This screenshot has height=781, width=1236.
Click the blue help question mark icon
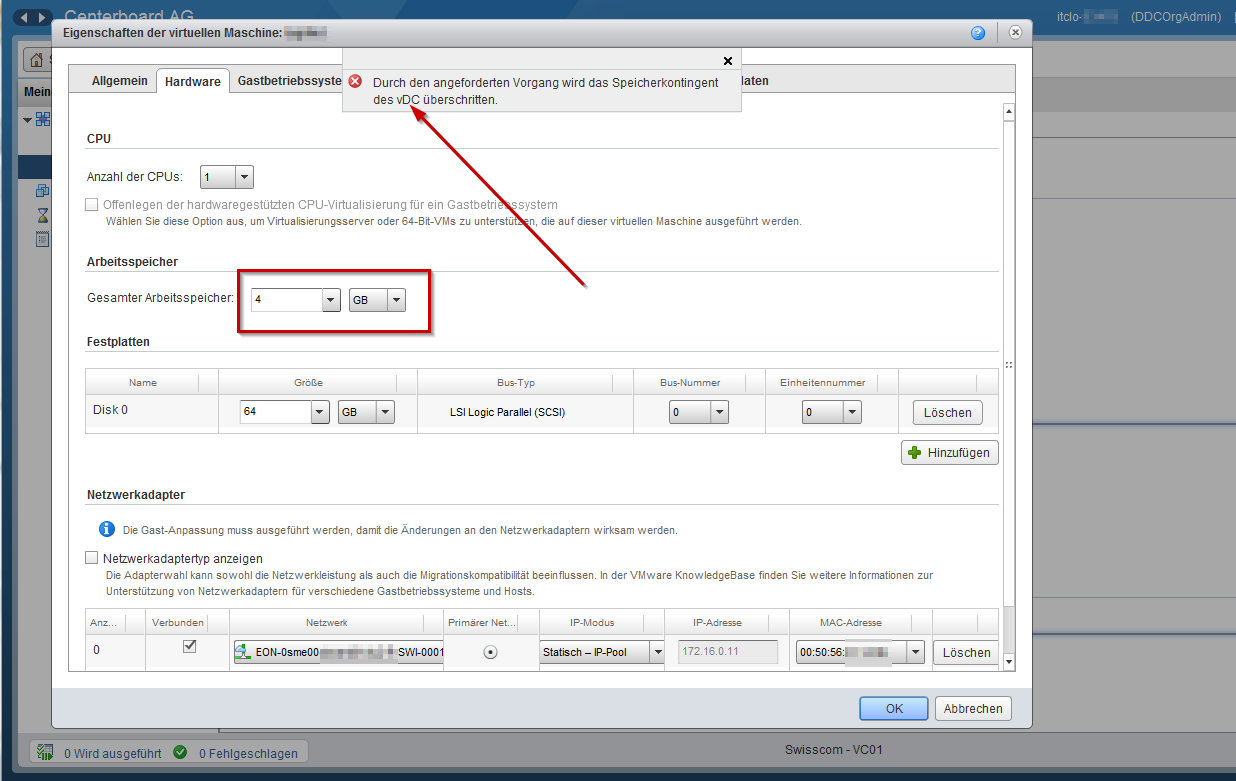pos(978,33)
